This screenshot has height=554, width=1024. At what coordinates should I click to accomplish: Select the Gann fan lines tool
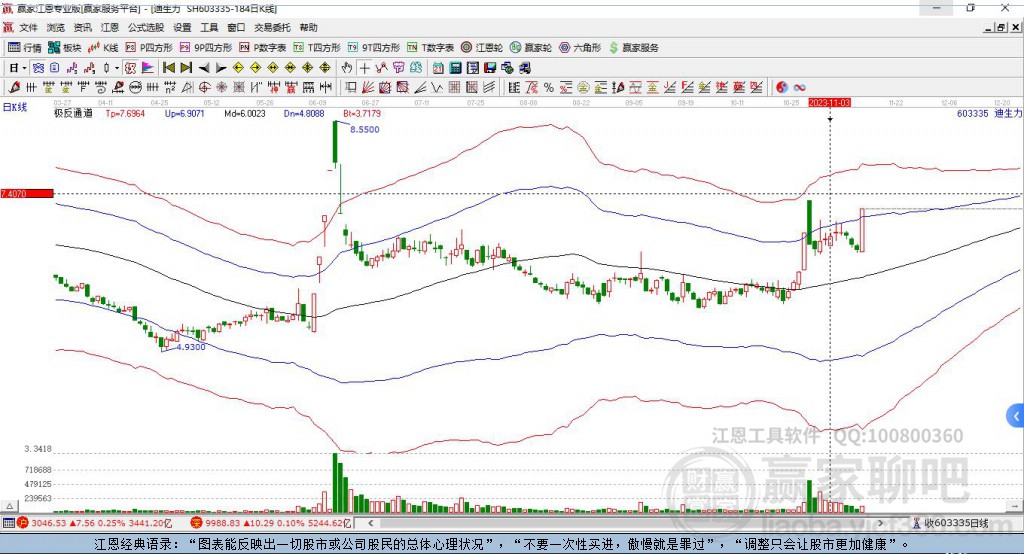coord(368,88)
